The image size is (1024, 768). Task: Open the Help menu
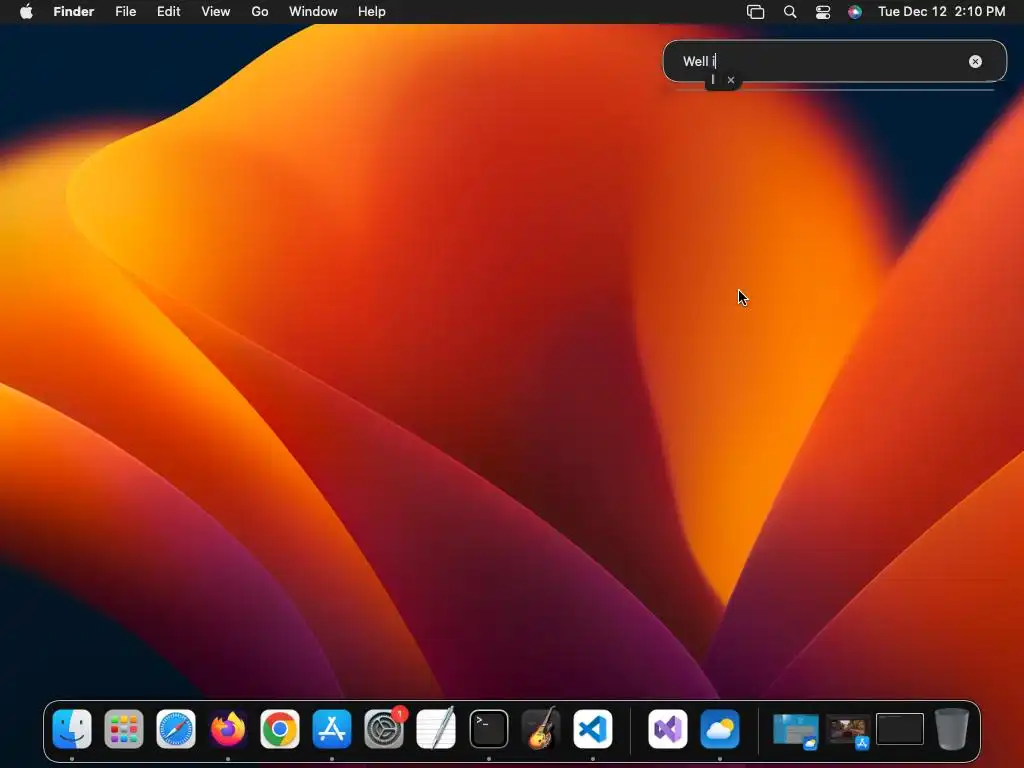pyautogui.click(x=372, y=12)
